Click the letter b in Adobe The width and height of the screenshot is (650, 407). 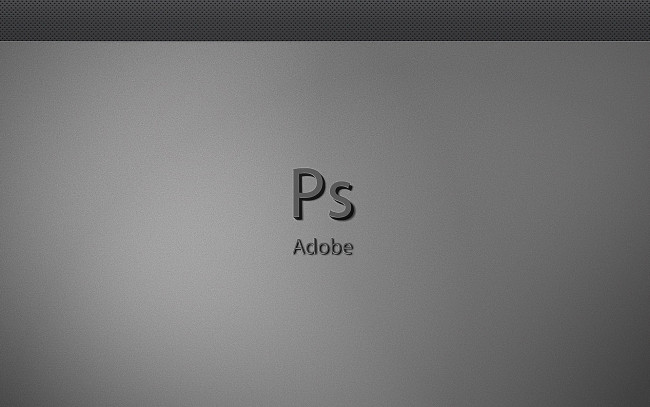[x=334, y=248]
